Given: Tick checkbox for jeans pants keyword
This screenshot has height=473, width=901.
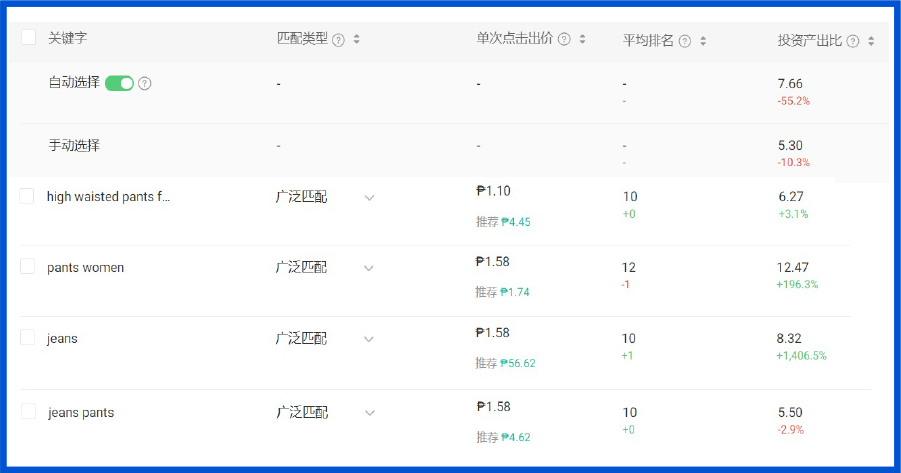Looking at the screenshot, I should coord(28,411).
